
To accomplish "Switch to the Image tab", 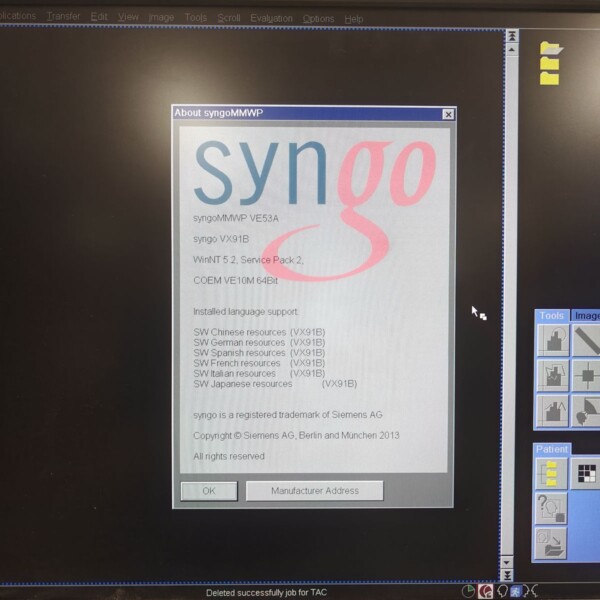I will 586,316.
